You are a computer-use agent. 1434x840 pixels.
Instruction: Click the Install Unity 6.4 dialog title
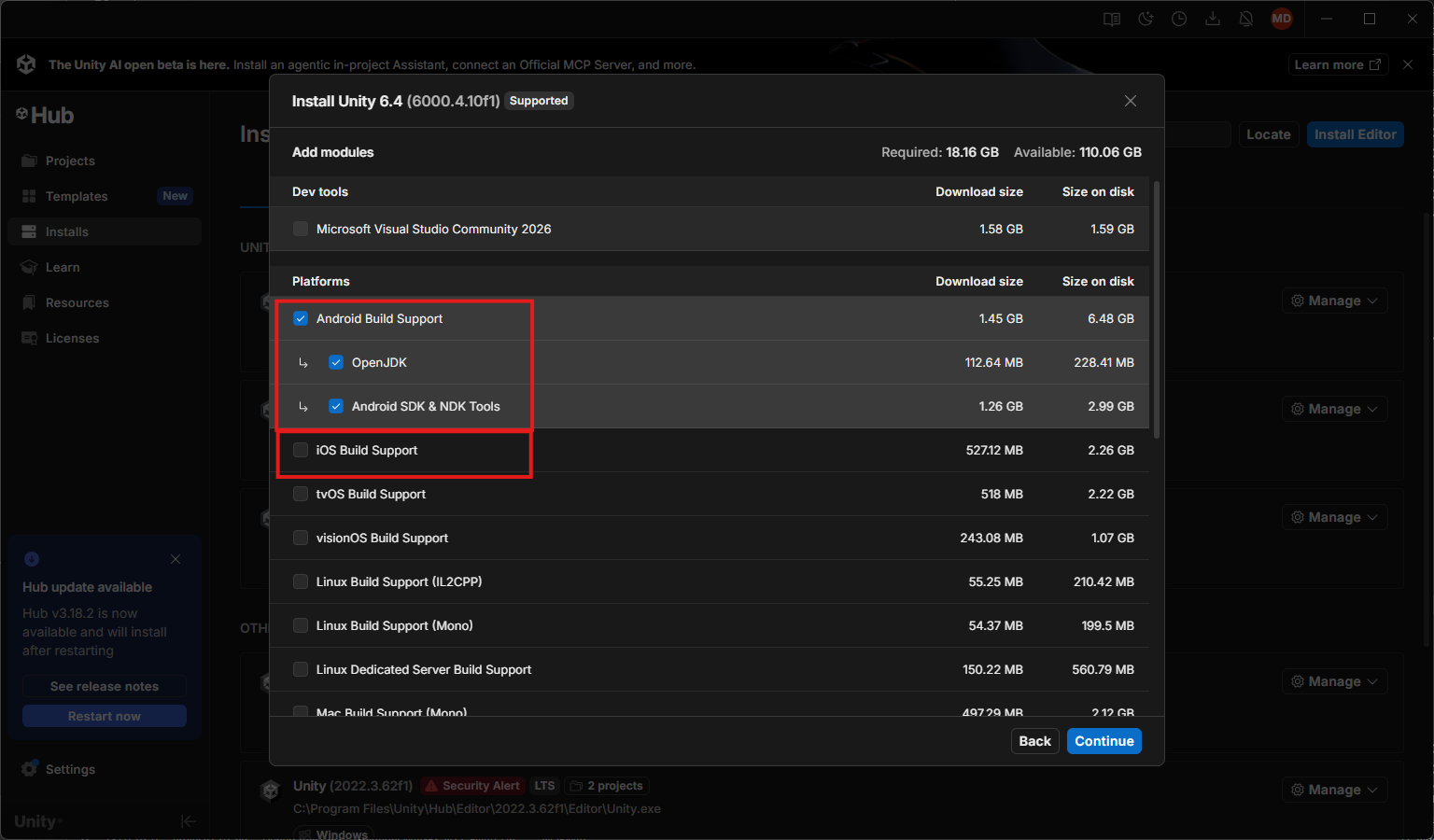396,101
